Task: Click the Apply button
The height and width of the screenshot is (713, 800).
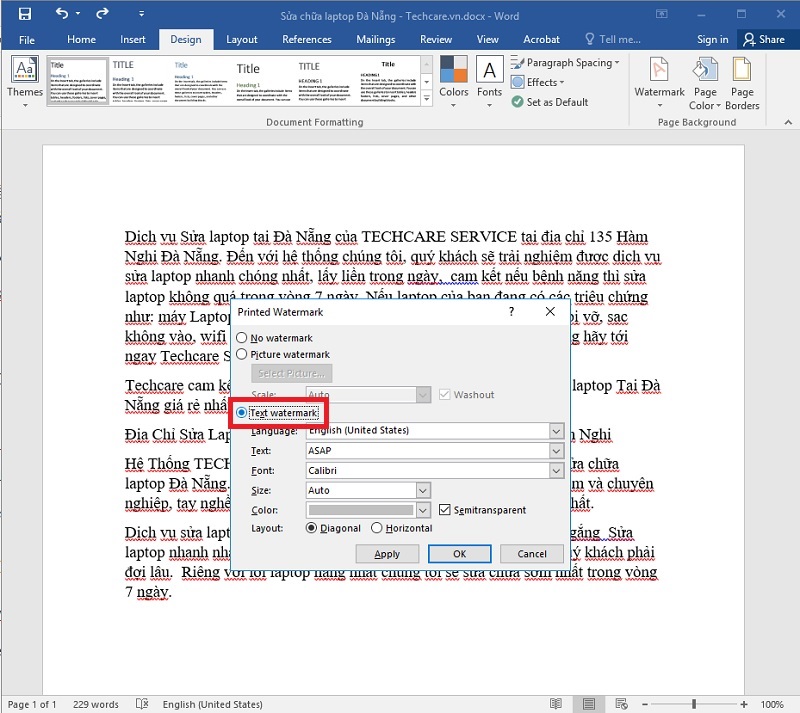Action: click(387, 553)
